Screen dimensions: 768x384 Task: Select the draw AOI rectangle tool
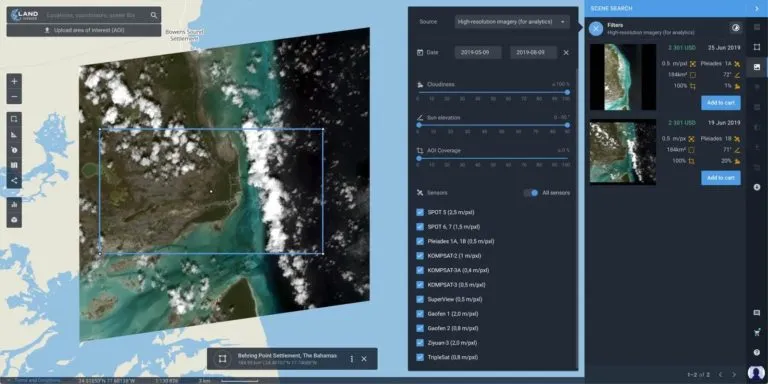point(14,119)
